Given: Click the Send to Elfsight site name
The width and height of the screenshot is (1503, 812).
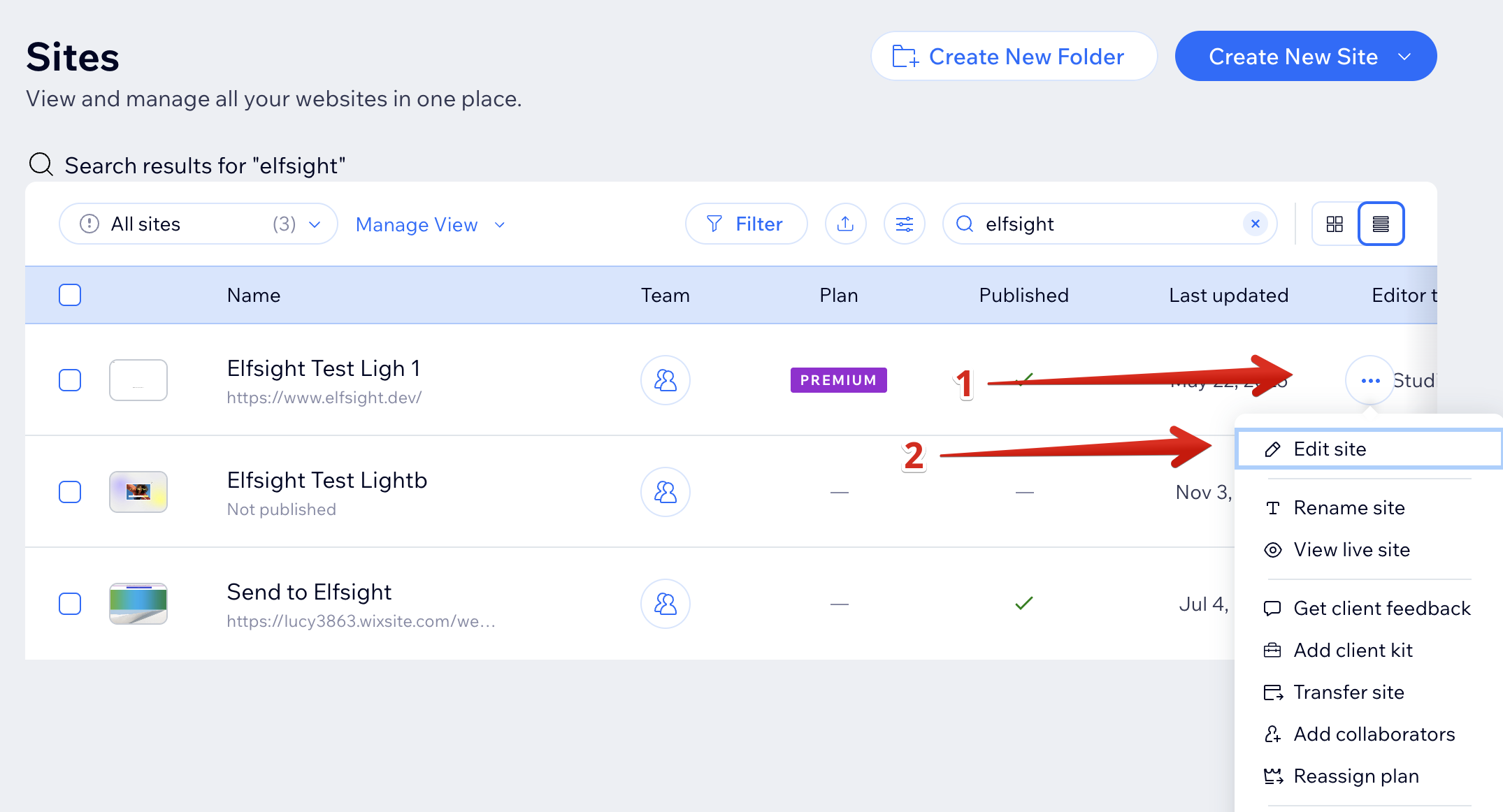Looking at the screenshot, I should 309,592.
